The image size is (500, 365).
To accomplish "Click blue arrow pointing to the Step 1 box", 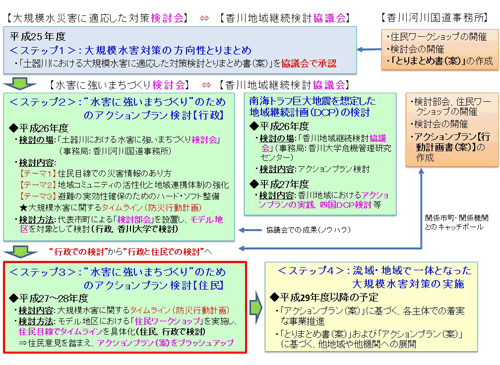I will coord(369,50).
